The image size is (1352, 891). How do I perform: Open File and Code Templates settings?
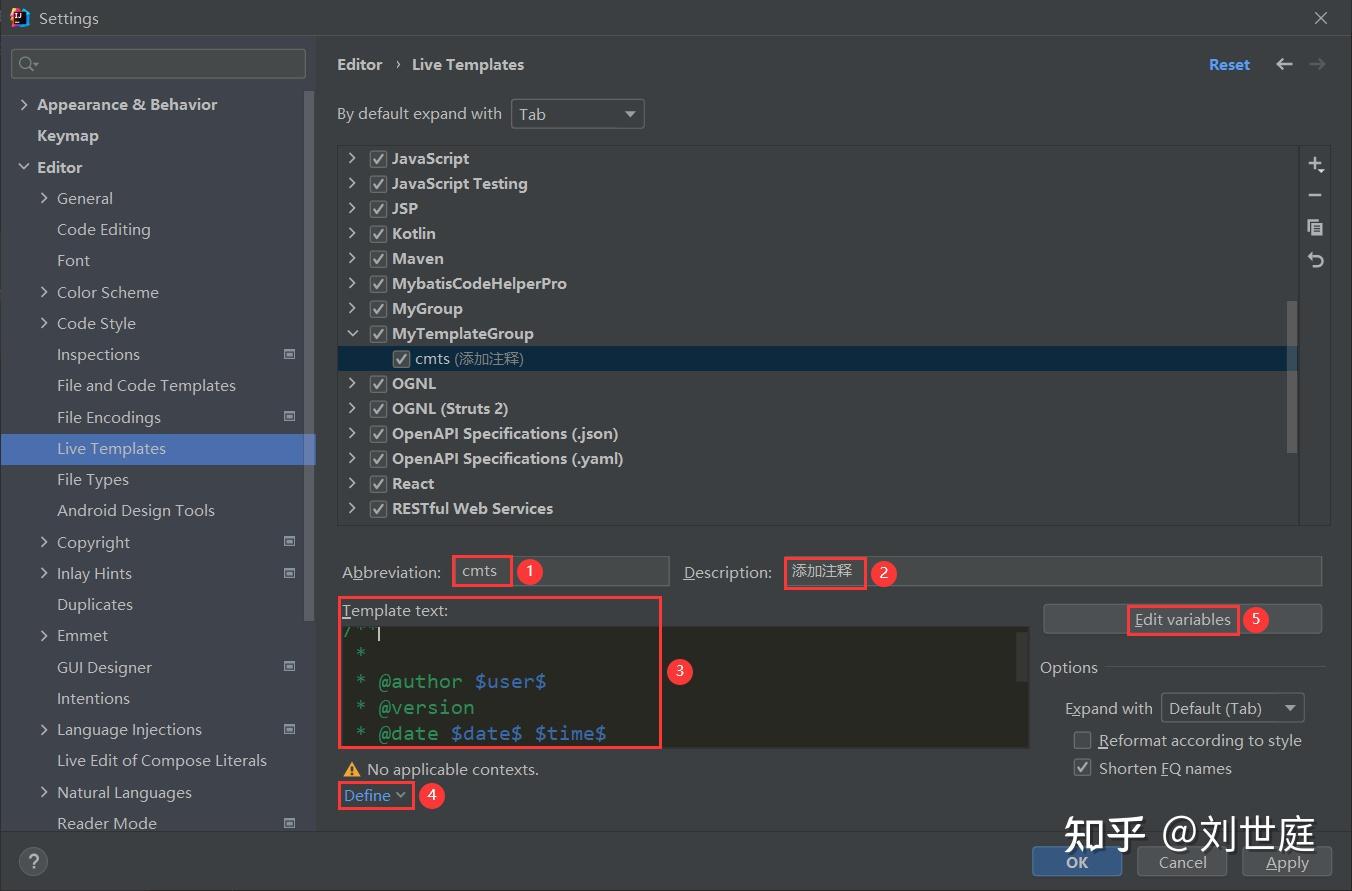click(x=146, y=385)
